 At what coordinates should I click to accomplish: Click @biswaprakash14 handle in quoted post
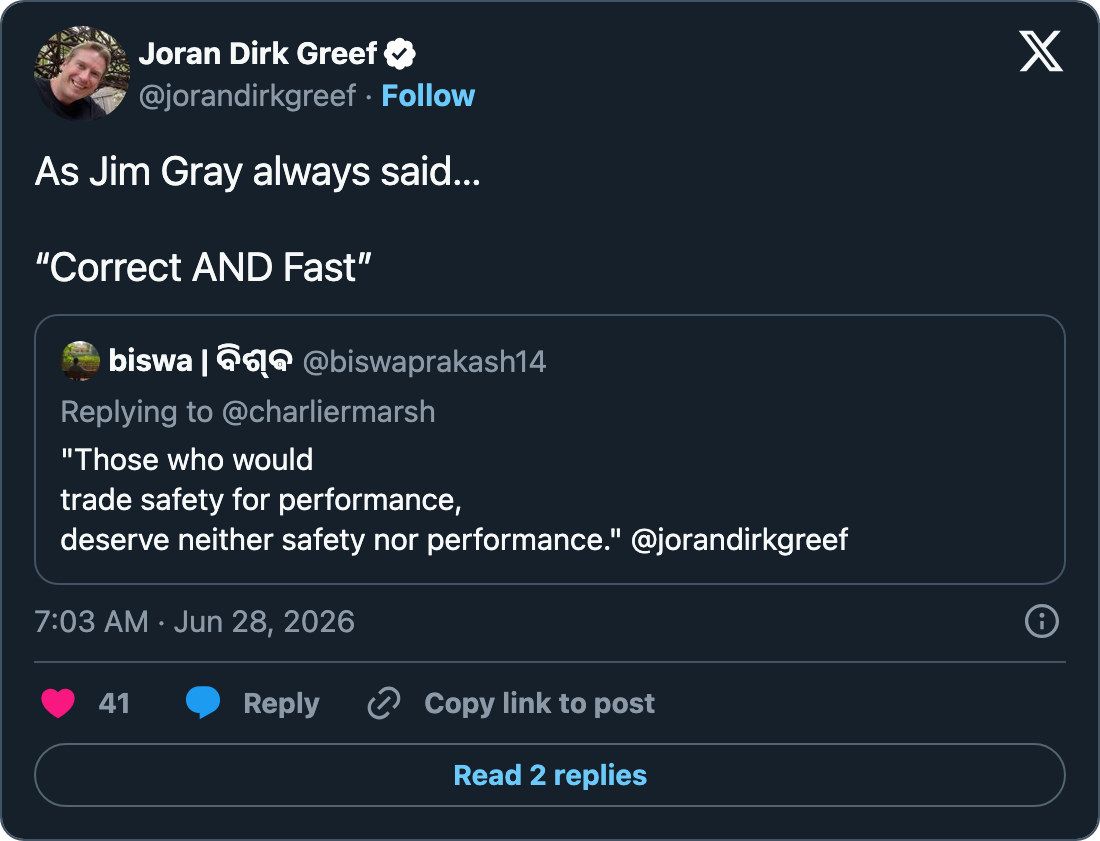point(424,362)
